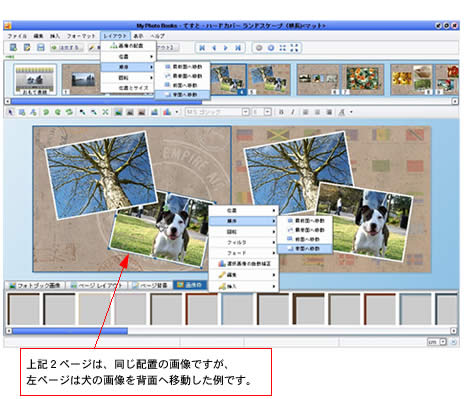Screen dimensions: 465x399
Task: Select the pointer selection tool
Action: [x=10, y=112]
